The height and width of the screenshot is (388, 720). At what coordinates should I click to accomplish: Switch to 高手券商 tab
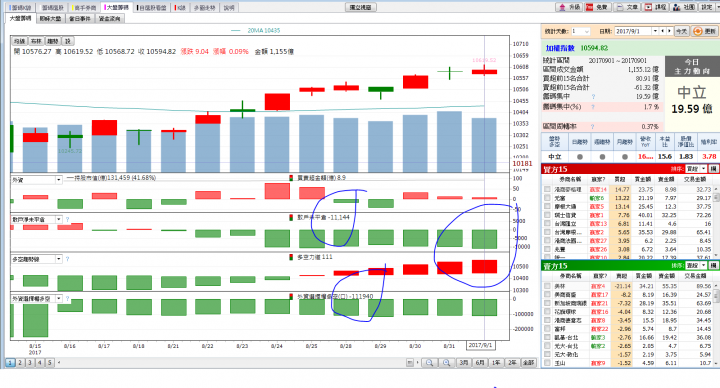tap(84, 7)
